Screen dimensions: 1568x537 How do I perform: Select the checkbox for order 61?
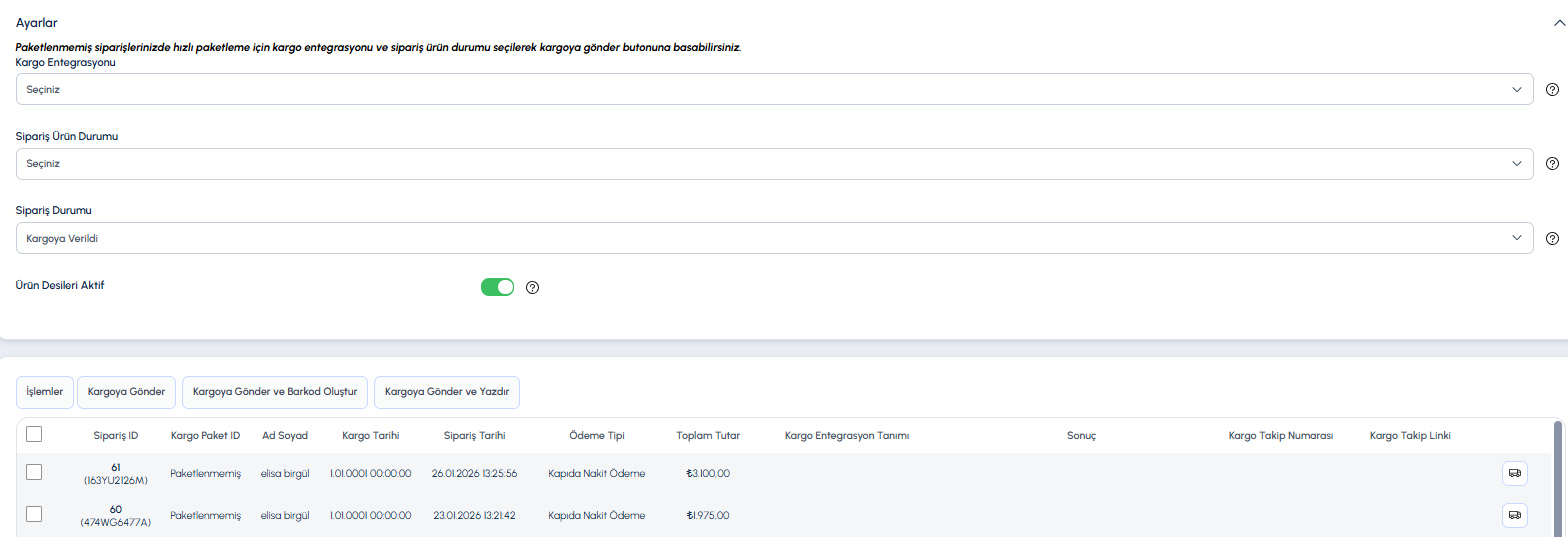(34, 472)
